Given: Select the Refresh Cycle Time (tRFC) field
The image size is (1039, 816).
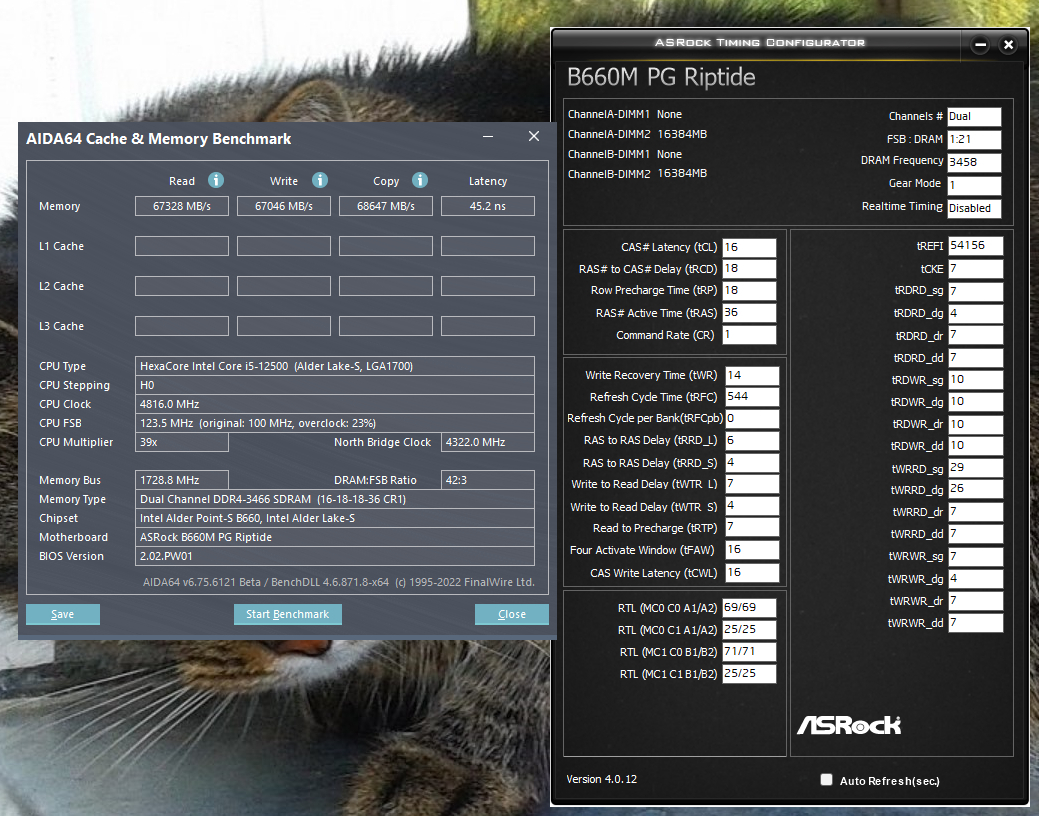Looking at the screenshot, I should [x=751, y=397].
